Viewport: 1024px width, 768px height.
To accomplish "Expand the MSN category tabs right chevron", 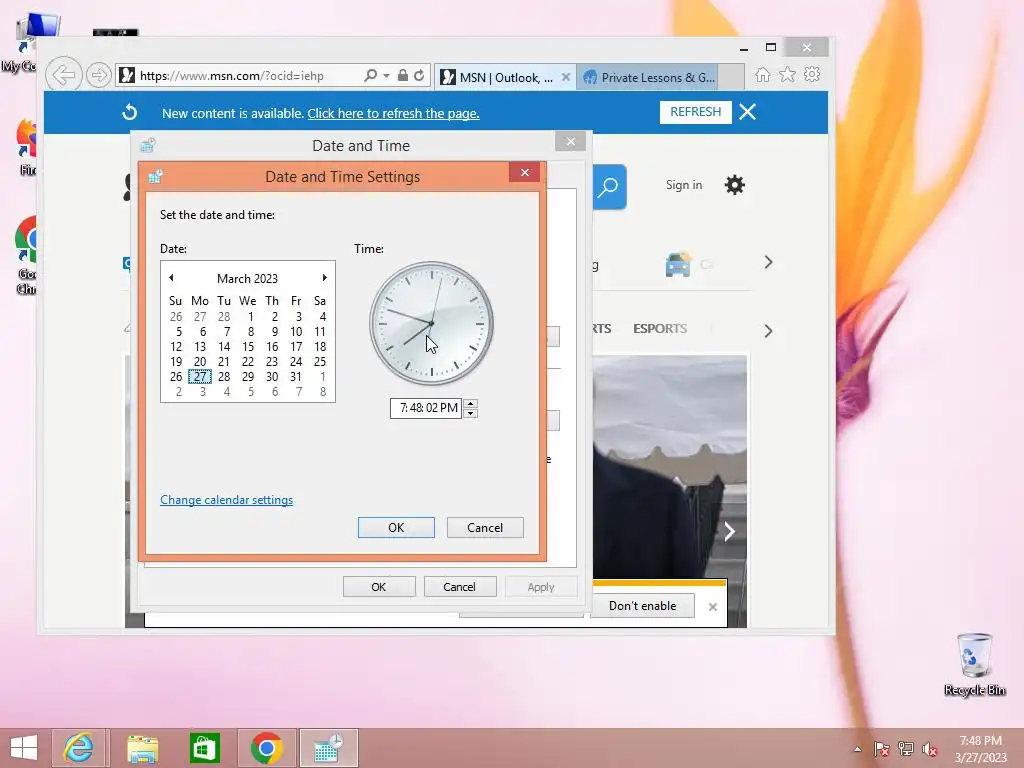I will (x=768, y=331).
